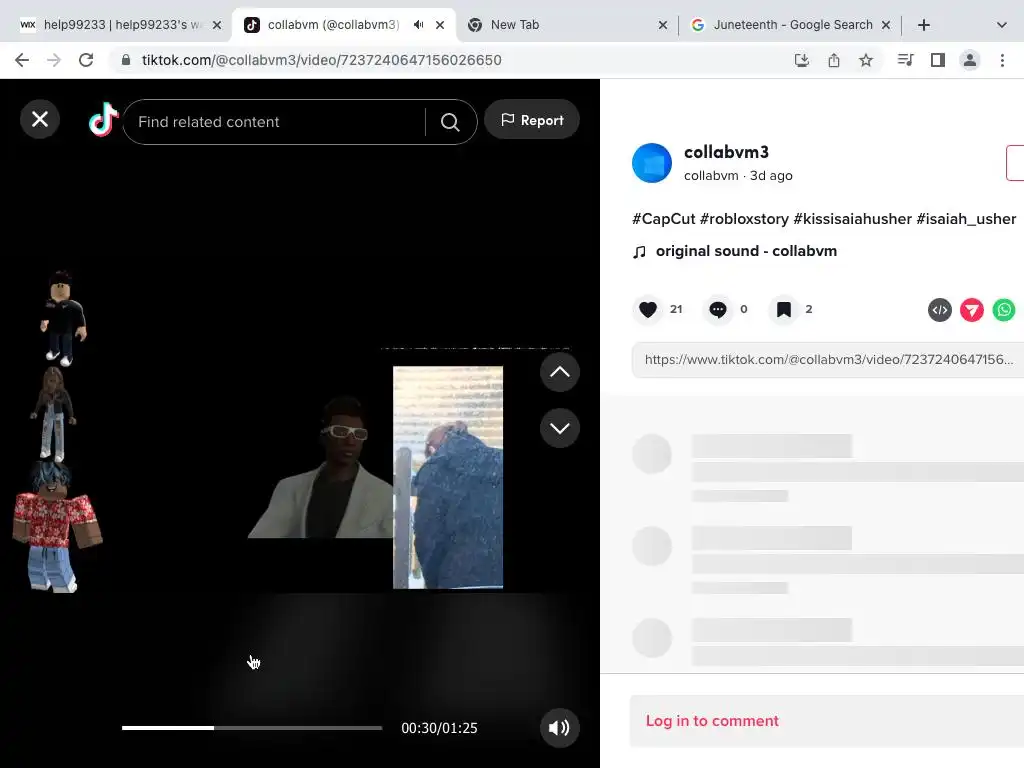The image size is (1024, 768).
Task: Seek on the video progress bar
Action: pos(251,728)
